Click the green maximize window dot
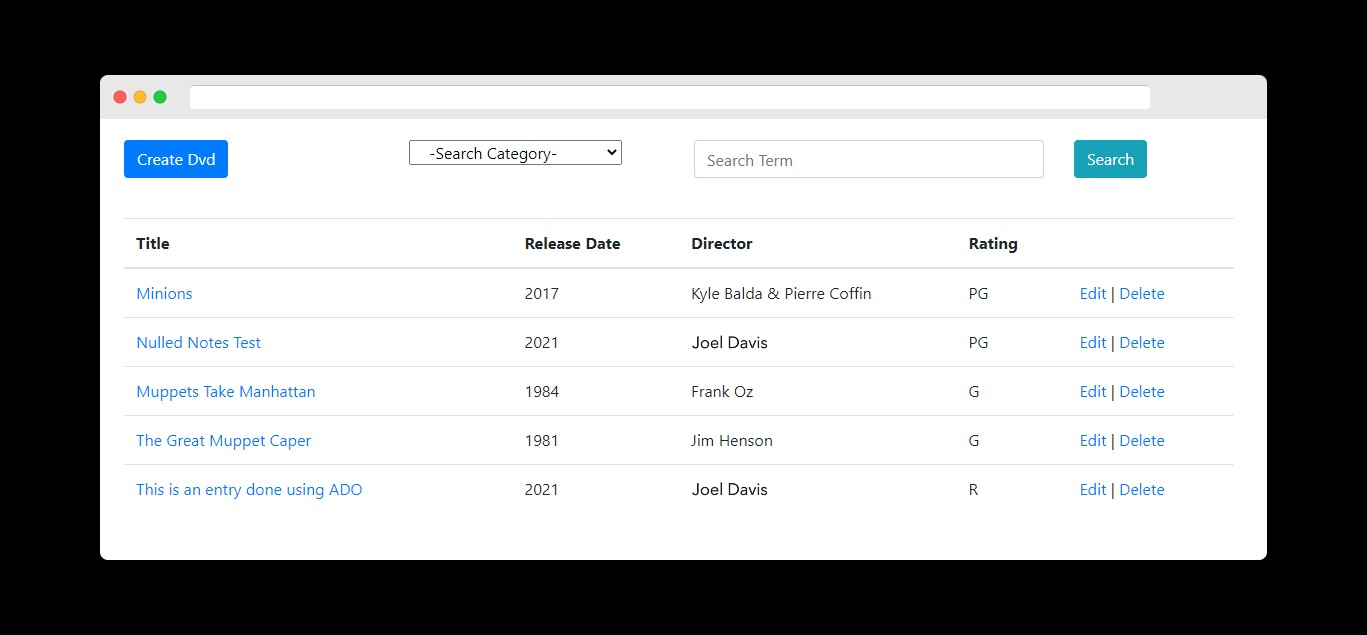Screen dimensions: 1367x635 (x=160, y=97)
